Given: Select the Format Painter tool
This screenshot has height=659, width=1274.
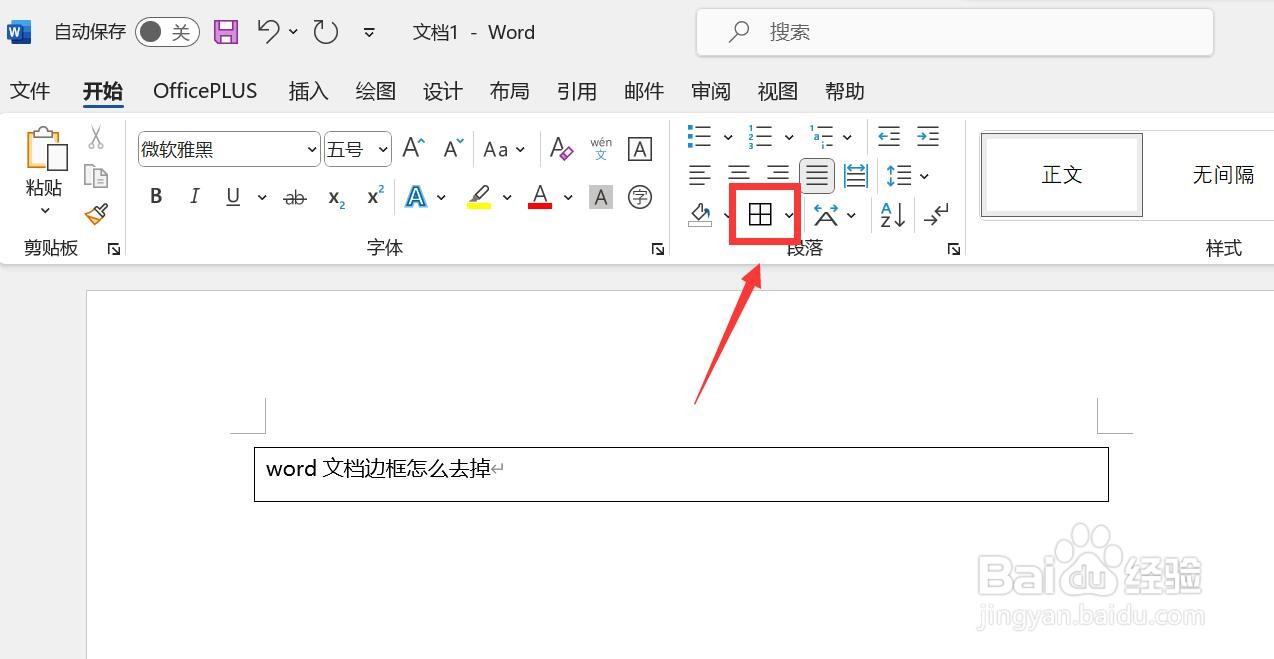Looking at the screenshot, I should pyautogui.click(x=97, y=215).
